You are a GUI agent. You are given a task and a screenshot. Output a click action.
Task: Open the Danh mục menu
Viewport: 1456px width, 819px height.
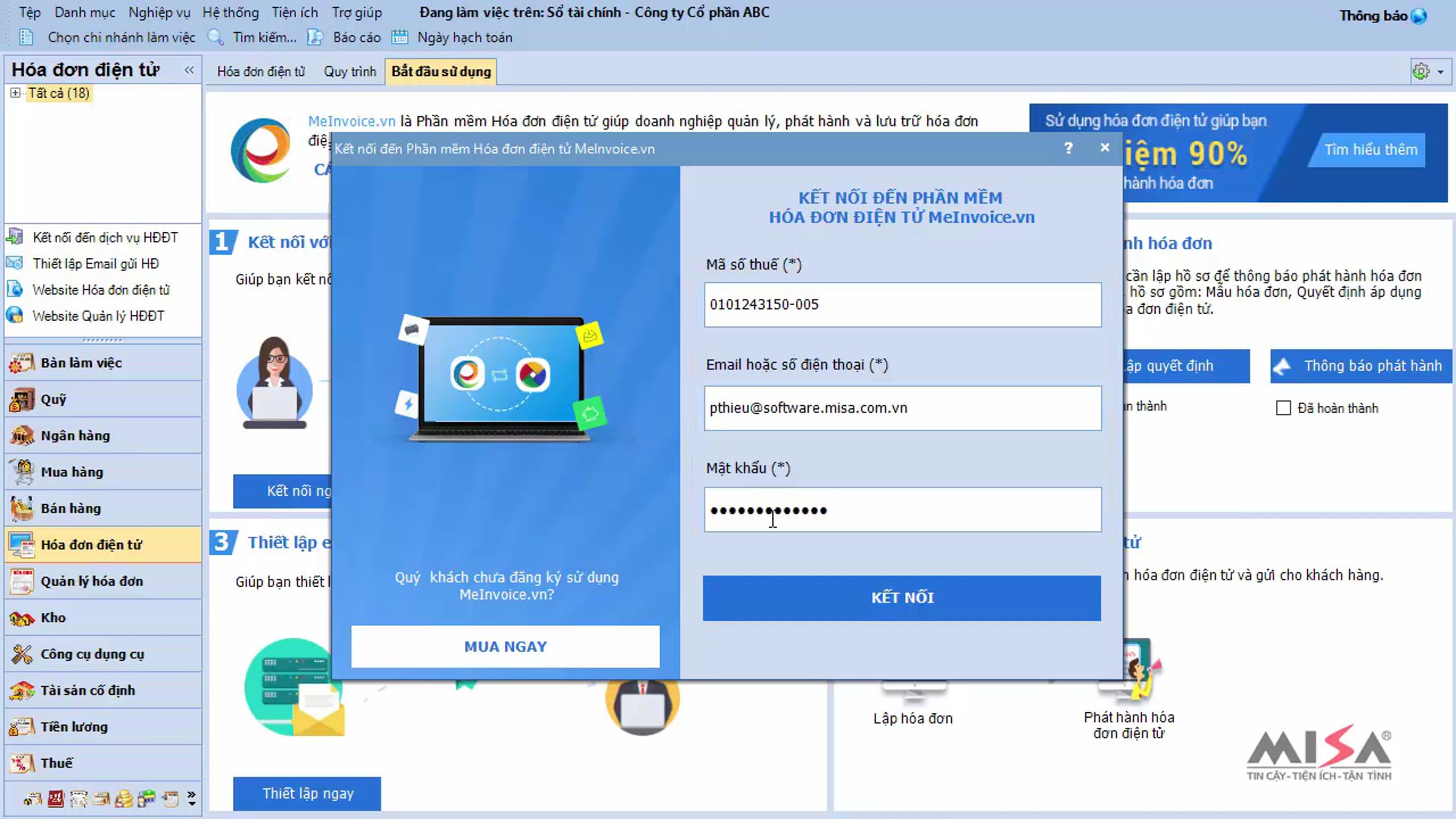coord(85,12)
